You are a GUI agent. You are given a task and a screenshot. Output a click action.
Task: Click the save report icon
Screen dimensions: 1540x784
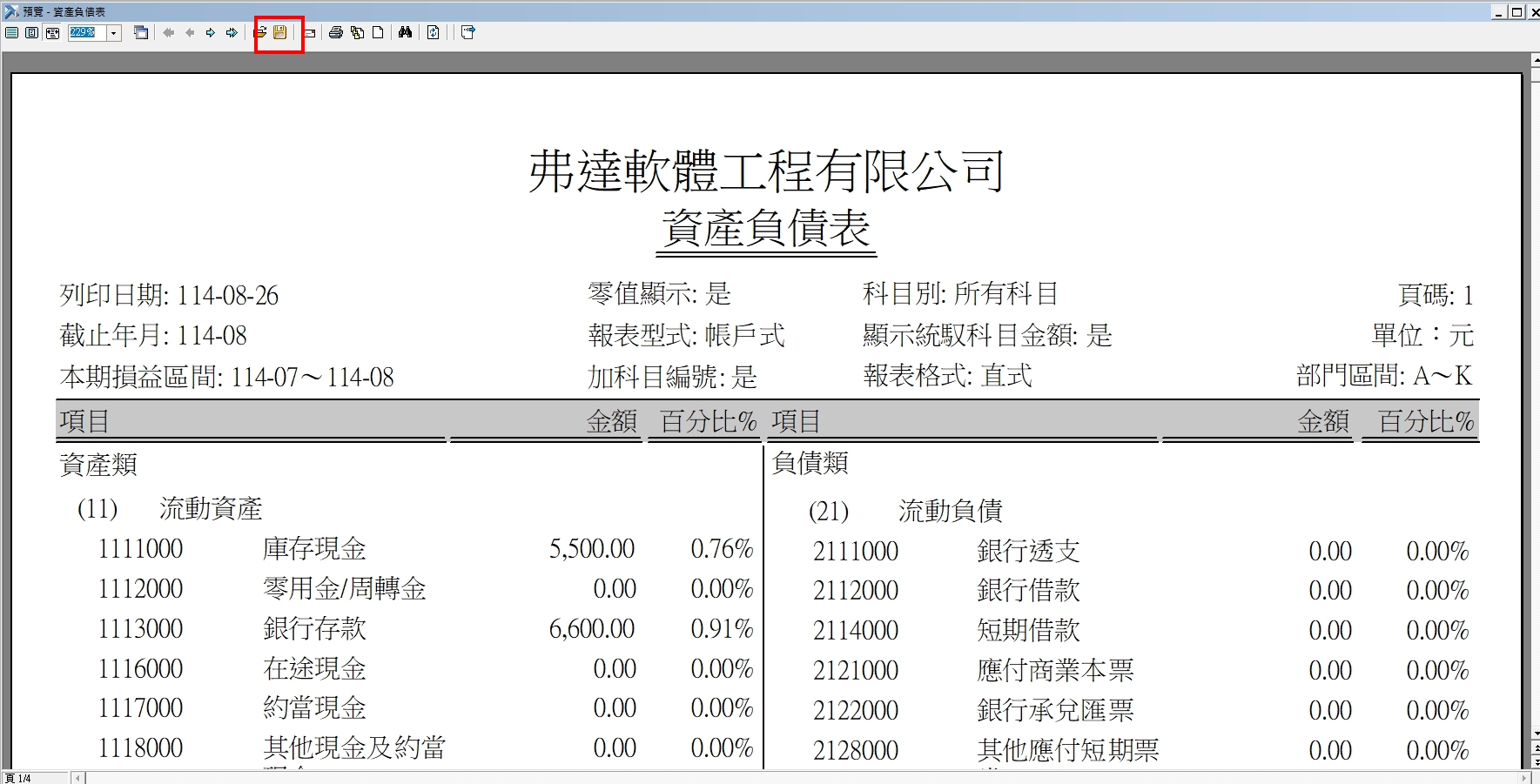[x=279, y=33]
